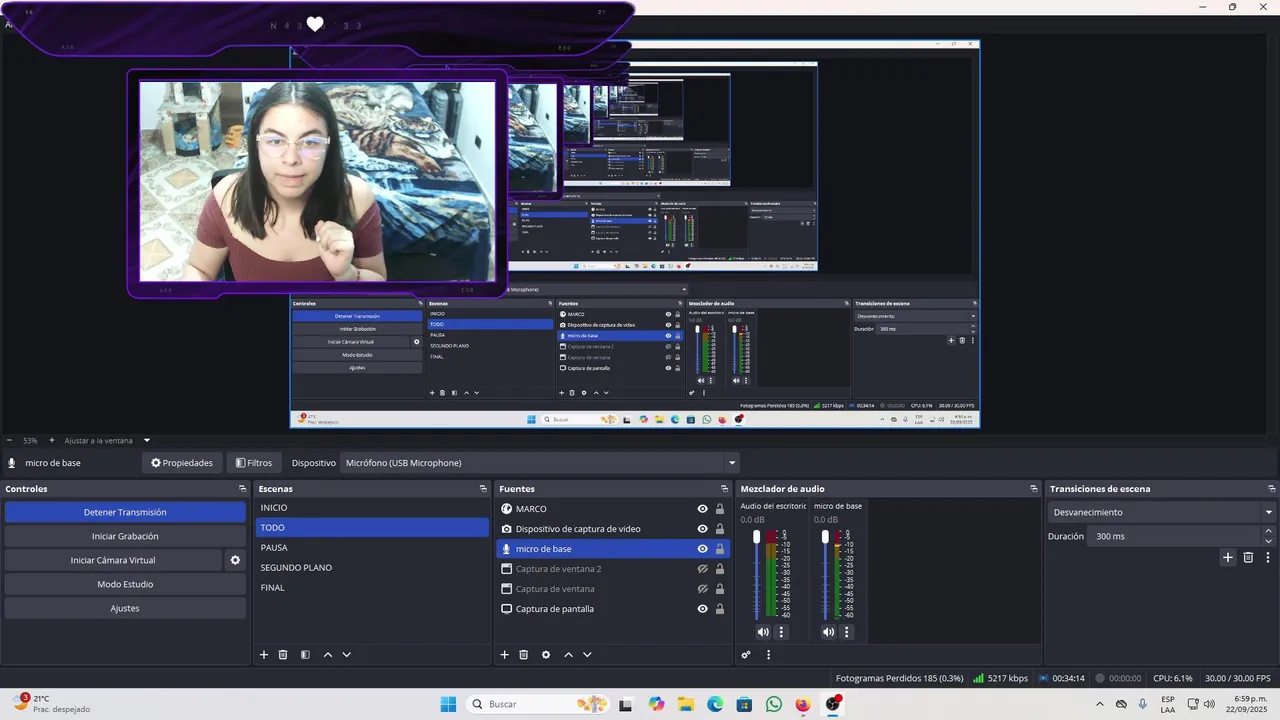Adjust micro de base volume slider
The height and width of the screenshot is (720, 1280).
825,575
